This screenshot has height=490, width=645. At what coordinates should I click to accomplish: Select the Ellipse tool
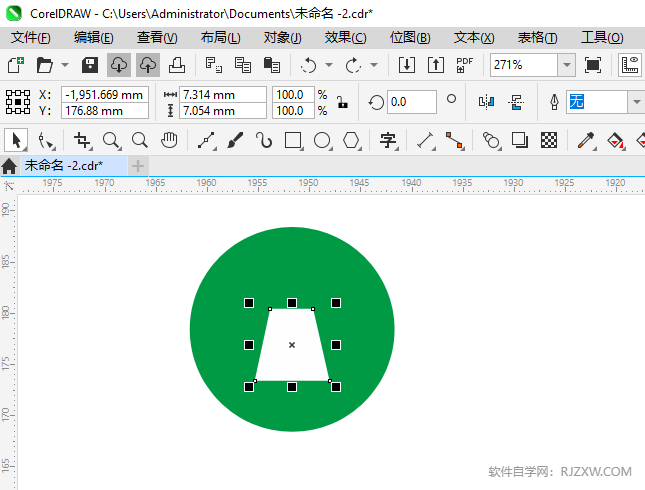pyautogui.click(x=322, y=141)
